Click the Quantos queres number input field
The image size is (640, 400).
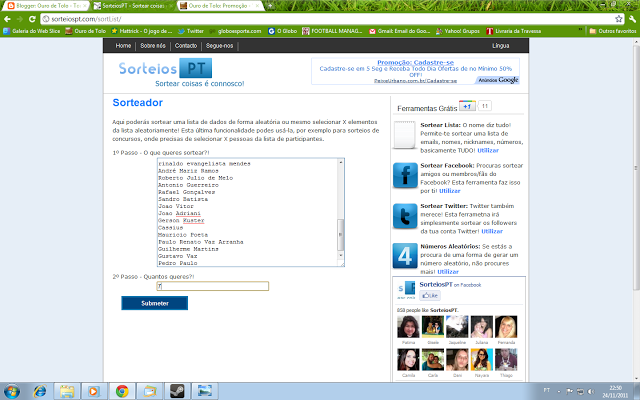212,286
